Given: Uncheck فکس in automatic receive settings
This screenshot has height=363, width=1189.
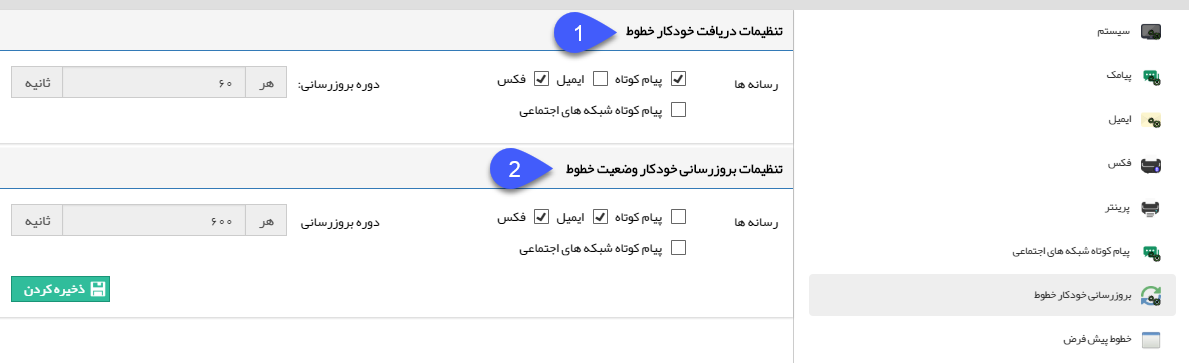Looking at the screenshot, I should click(541, 78).
